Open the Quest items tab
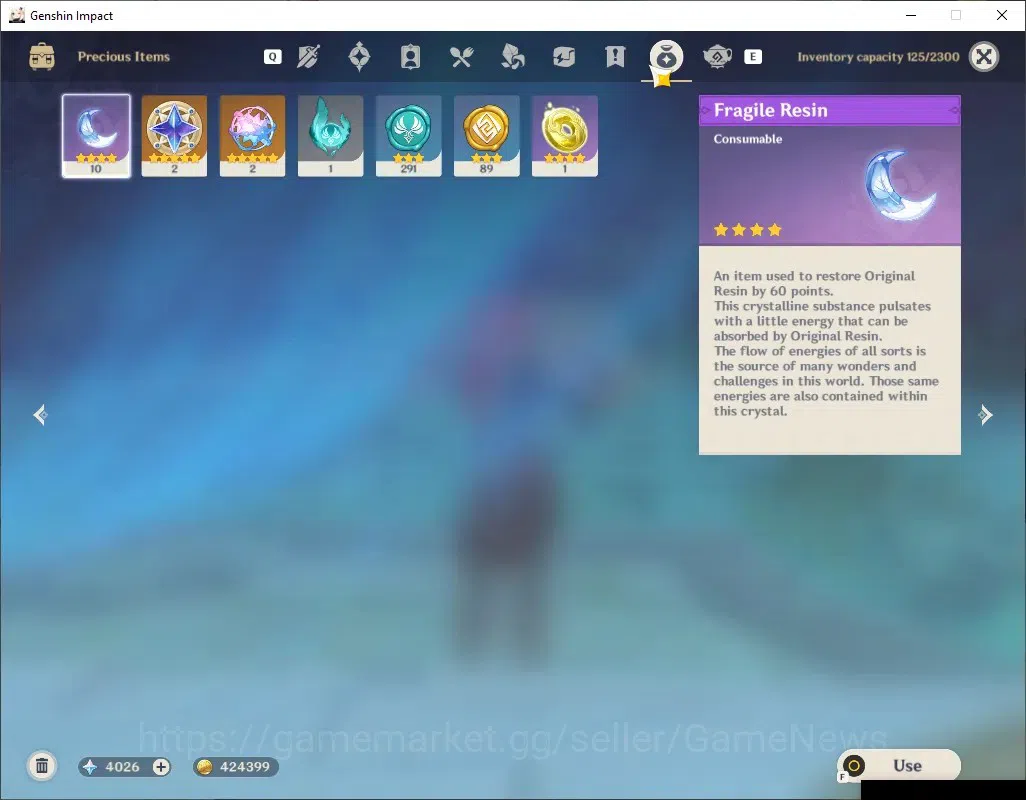The height and width of the screenshot is (800, 1026). tap(615, 57)
